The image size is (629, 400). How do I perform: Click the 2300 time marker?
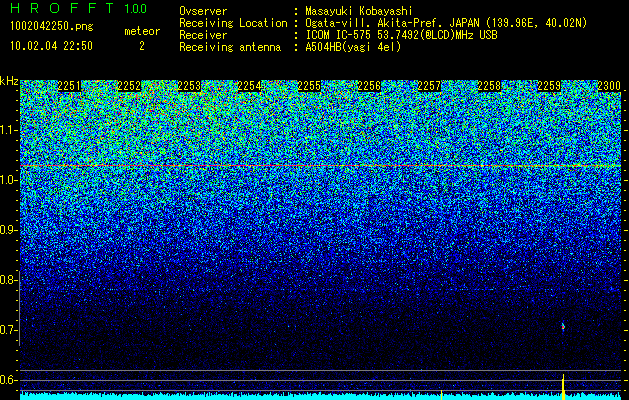pos(609,86)
